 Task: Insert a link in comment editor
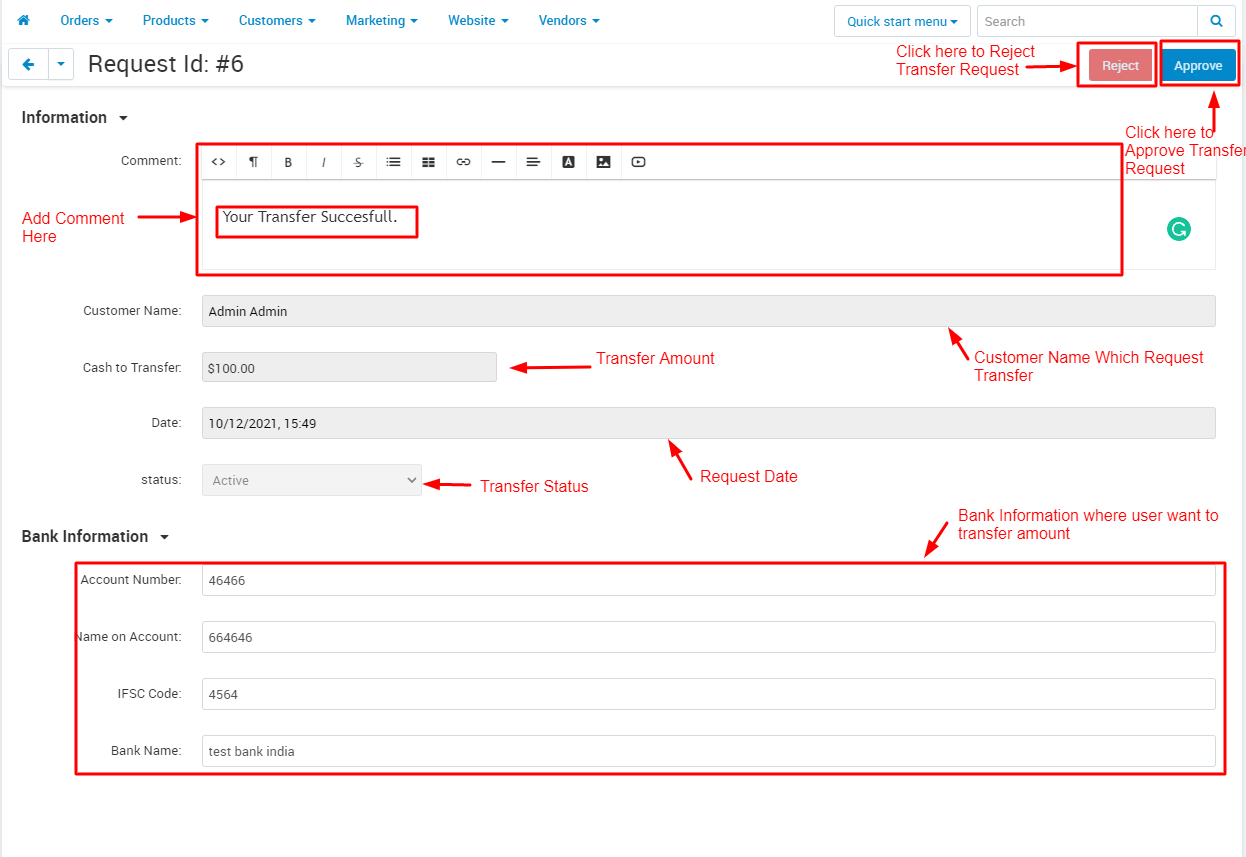pyautogui.click(x=463, y=162)
